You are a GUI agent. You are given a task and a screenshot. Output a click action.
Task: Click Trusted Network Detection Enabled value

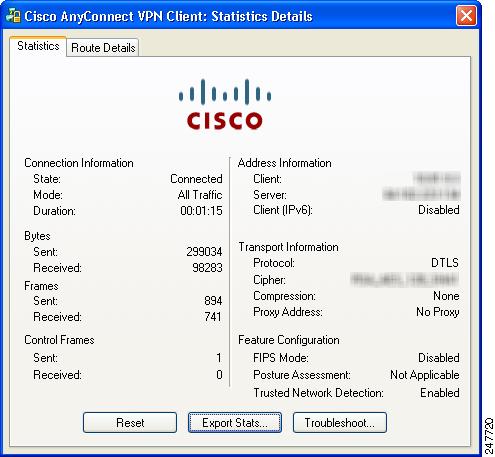(x=440, y=393)
